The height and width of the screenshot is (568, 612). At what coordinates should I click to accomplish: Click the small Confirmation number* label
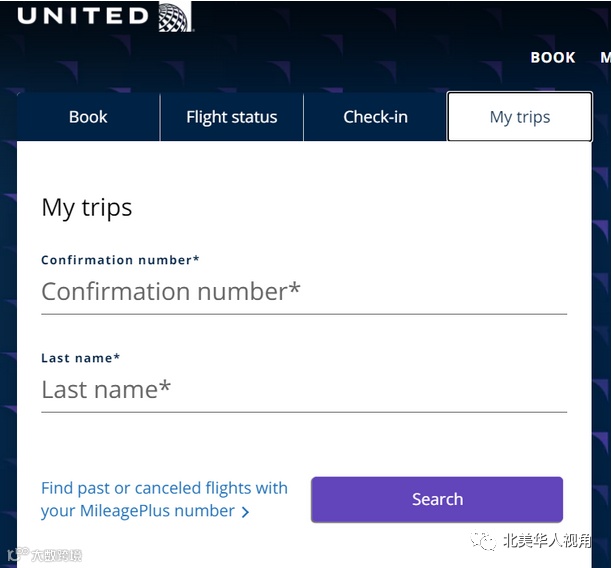pos(120,260)
